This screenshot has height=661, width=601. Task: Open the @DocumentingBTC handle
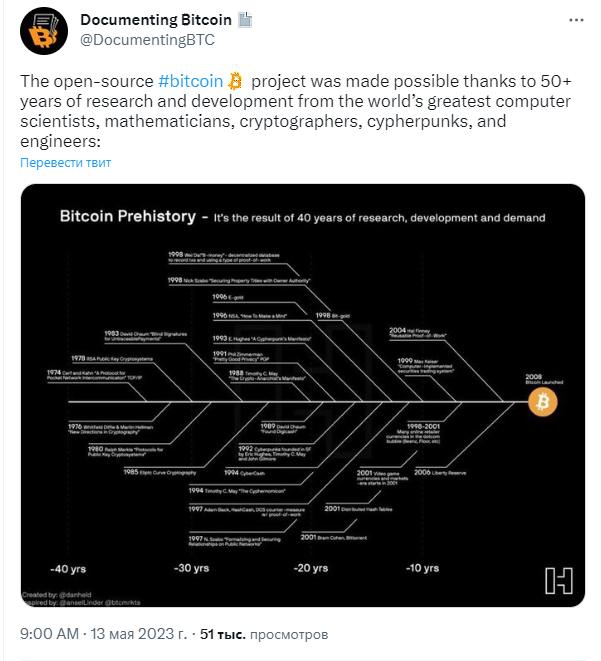pos(148,40)
